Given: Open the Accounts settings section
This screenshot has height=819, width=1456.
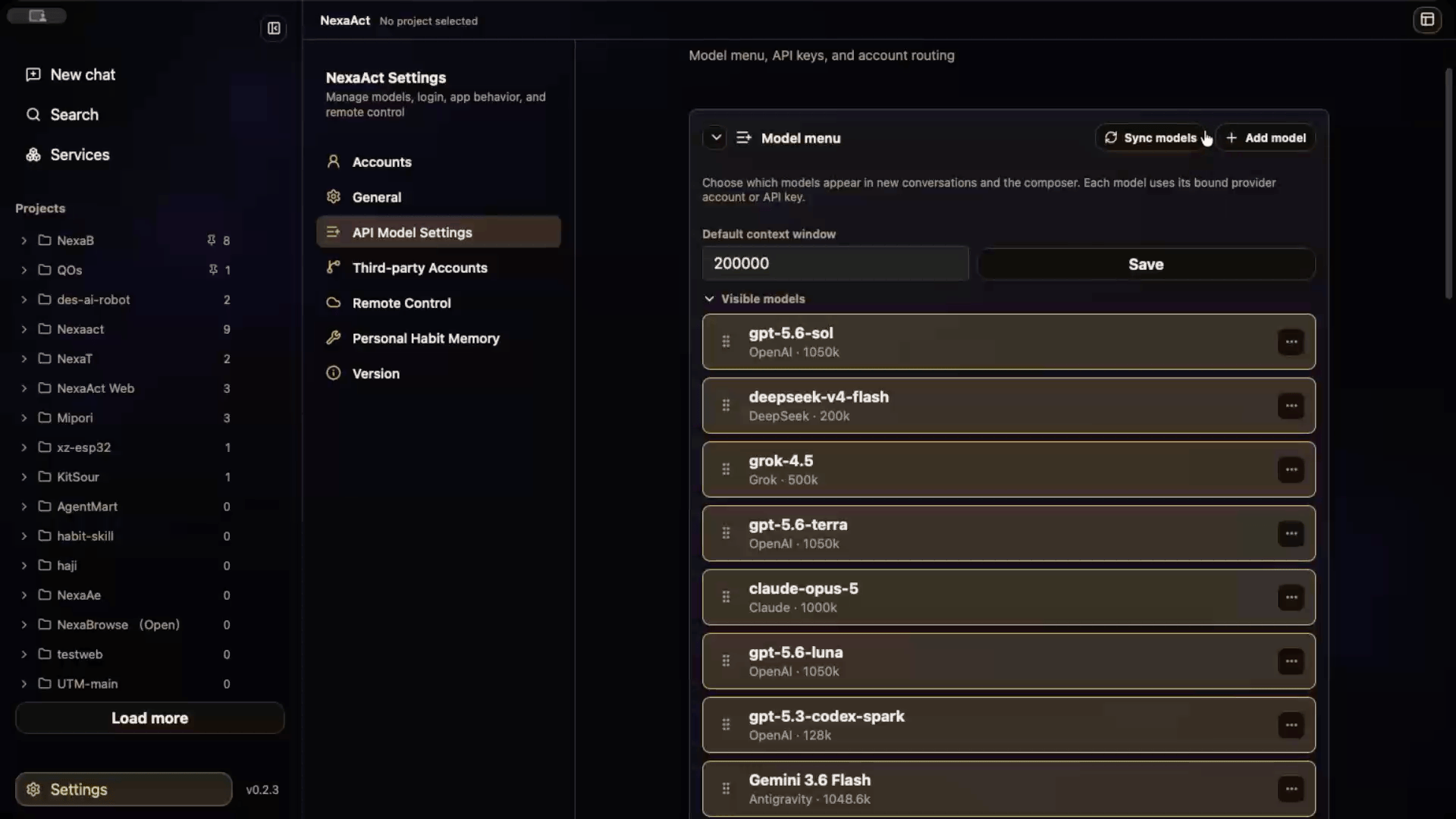Looking at the screenshot, I should point(438,162).
